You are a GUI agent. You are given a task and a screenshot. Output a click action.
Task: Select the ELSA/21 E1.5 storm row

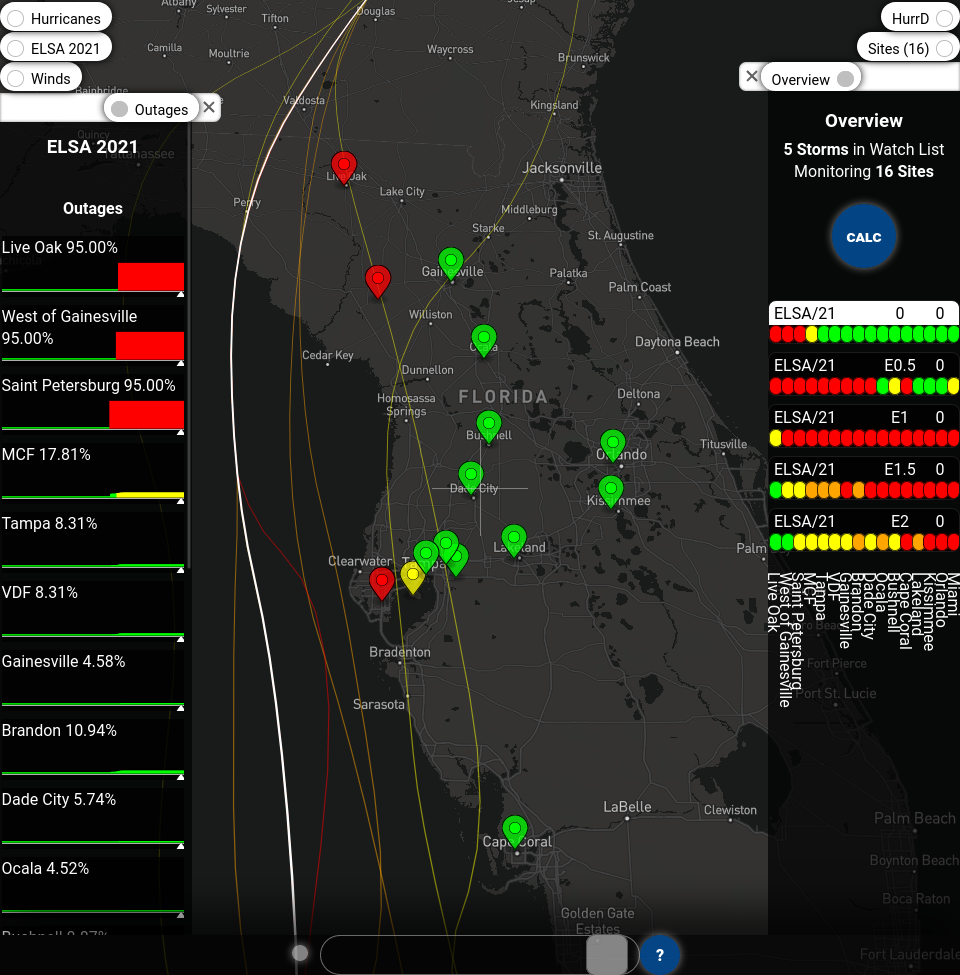pyautogui.click(x=864, y=479)
